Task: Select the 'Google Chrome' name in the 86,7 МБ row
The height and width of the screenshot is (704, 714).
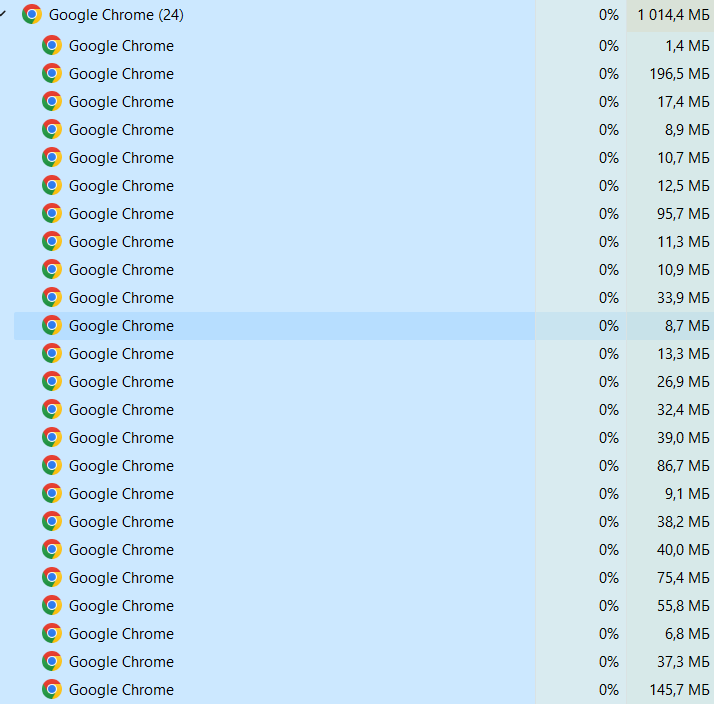Action: 121,466
